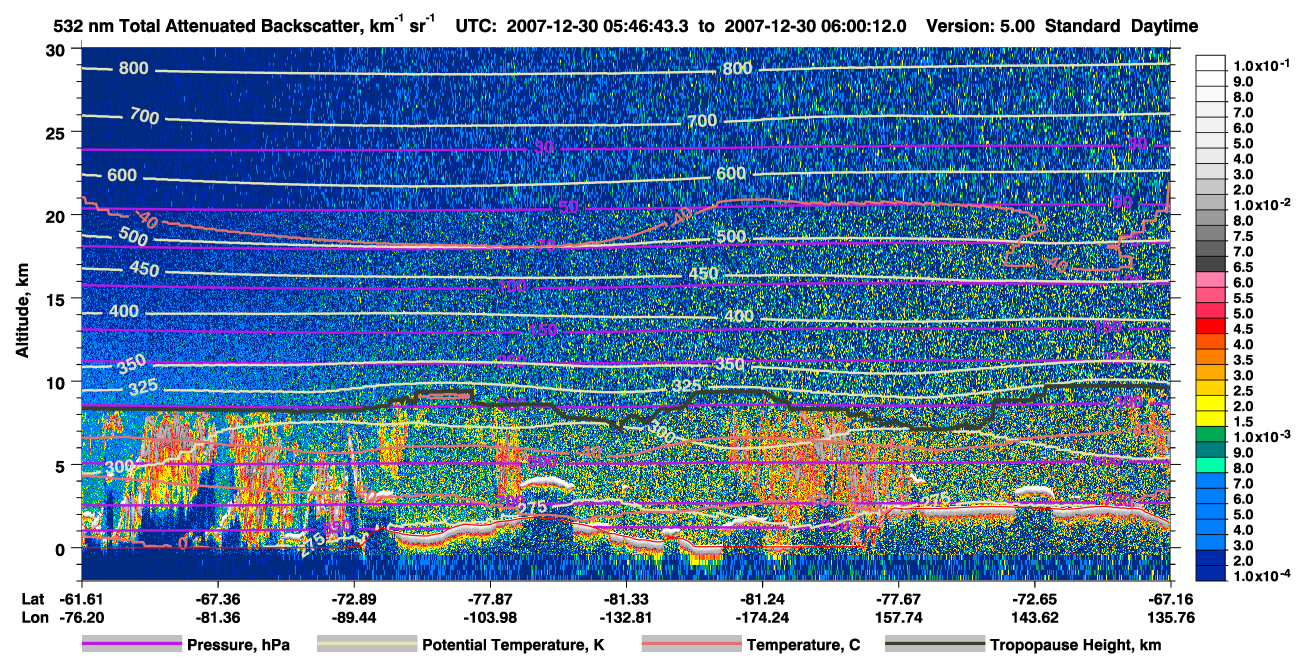Click the 'Altitude, km' axis label
1300x667 pixels.
pos(21,311)
